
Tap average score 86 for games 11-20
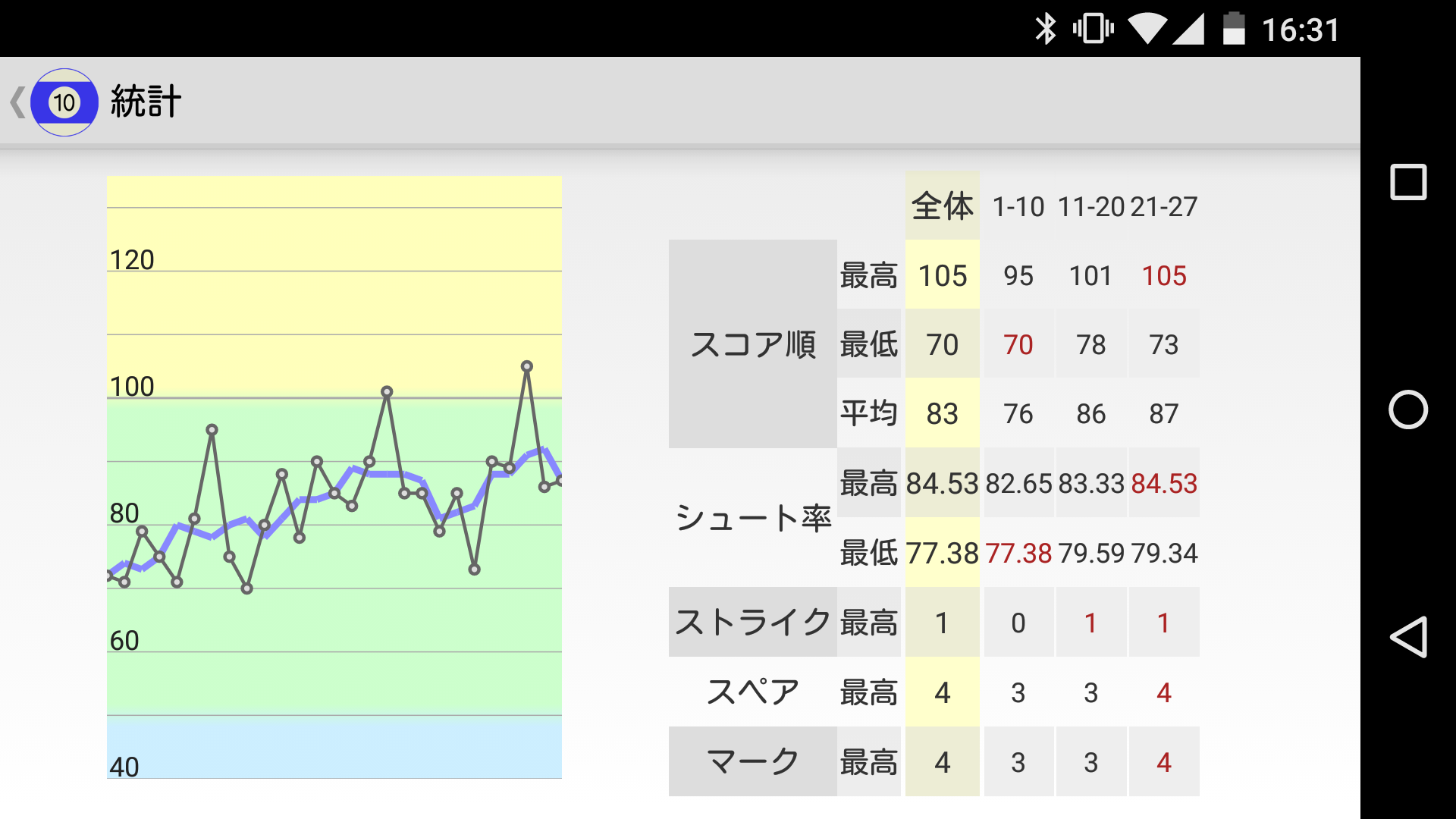coord(1090,413)
